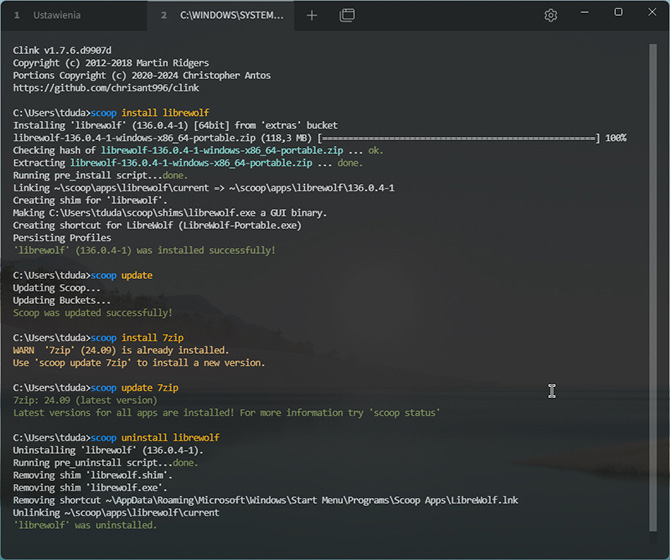This screenshot has height=560, width=670.
Task: Click the https://github.com/chrisant996/clink link
Action: [106, 88]
